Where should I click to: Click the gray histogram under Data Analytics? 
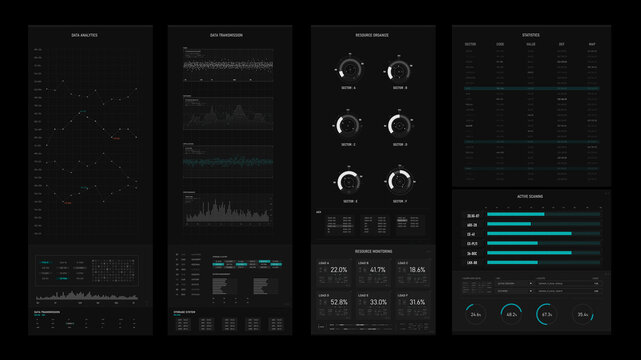(87, 295)
